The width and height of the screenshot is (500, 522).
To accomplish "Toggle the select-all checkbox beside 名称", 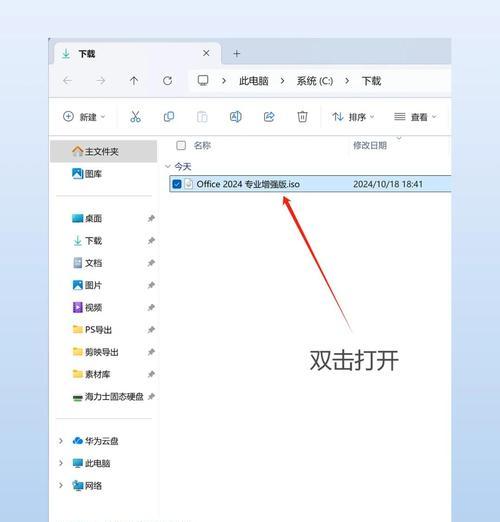I will click(x=181, y=145).
